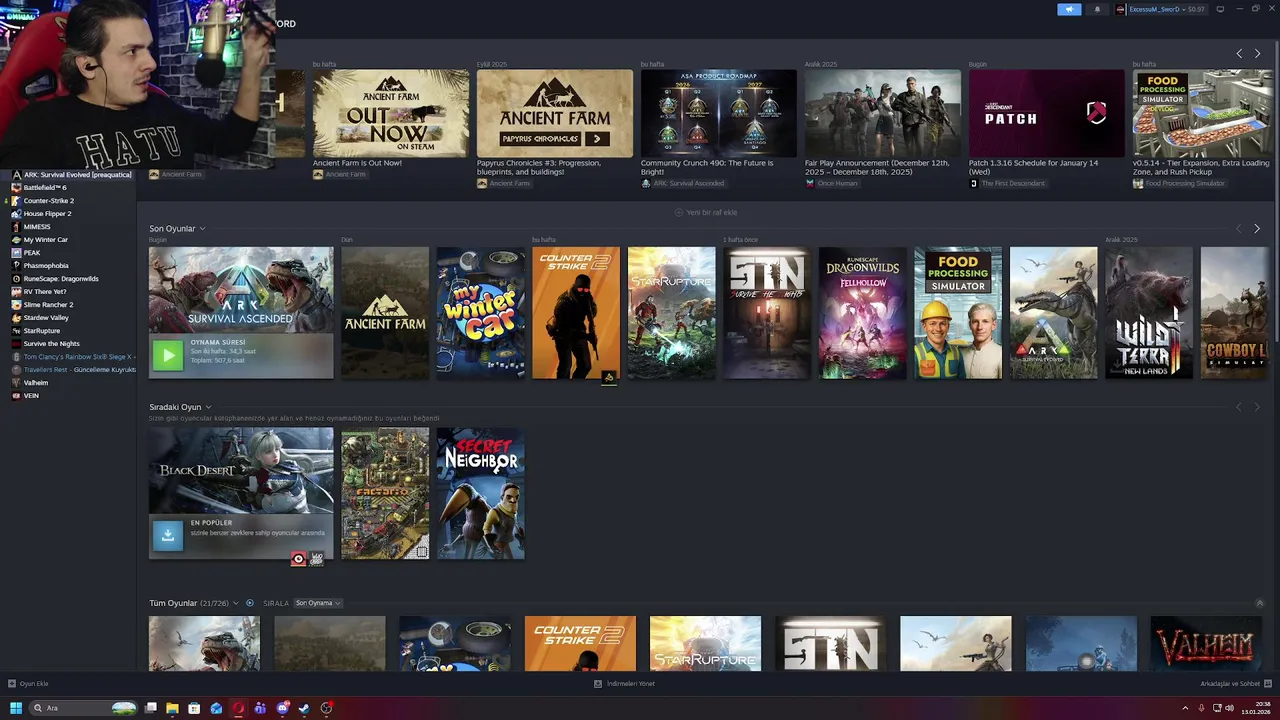
Task: Open the notifications bell
Action: tap(1097, 9)
